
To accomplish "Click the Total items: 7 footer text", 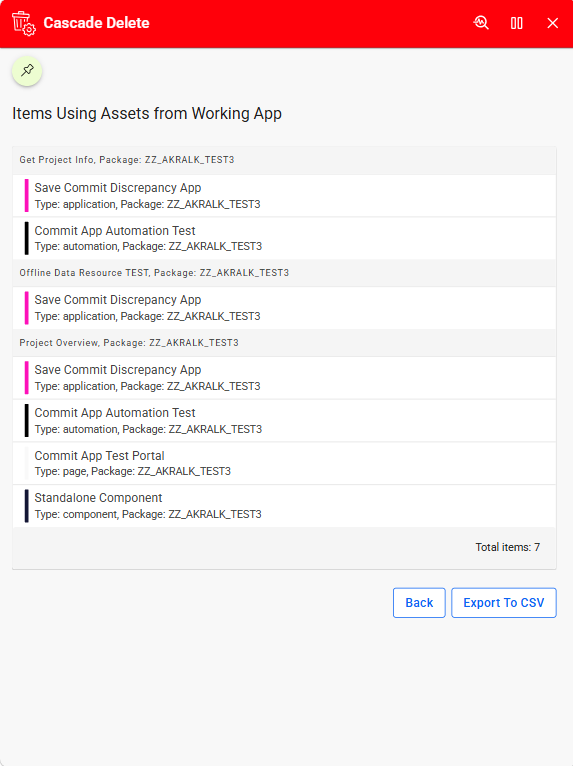I will [508, 547].
